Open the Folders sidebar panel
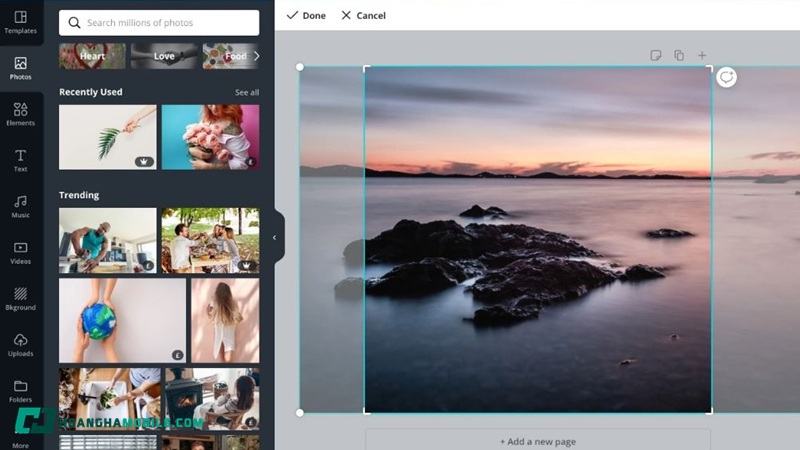Image resolution: width=800 pixels, height=450 pixels. (x=20, y=390)
